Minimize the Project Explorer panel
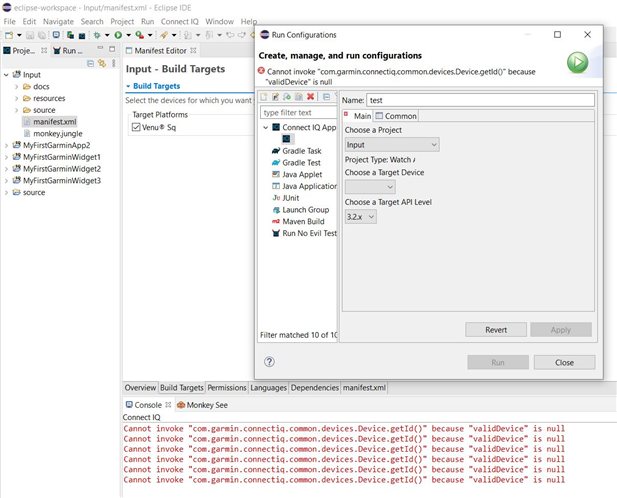 (100, 48)
